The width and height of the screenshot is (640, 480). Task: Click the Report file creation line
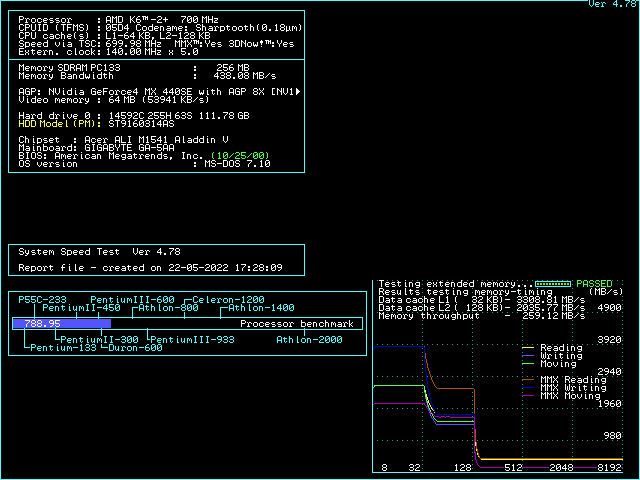tap(150, 268)
